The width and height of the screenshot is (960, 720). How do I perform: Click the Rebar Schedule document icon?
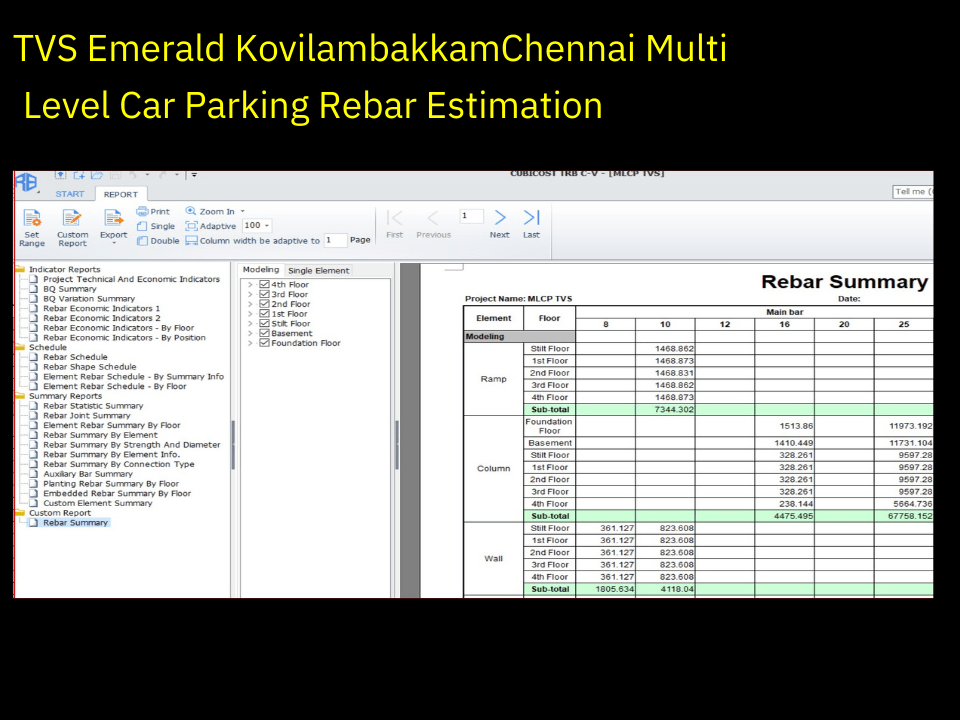pyautogui.click(x=34, y=357)
